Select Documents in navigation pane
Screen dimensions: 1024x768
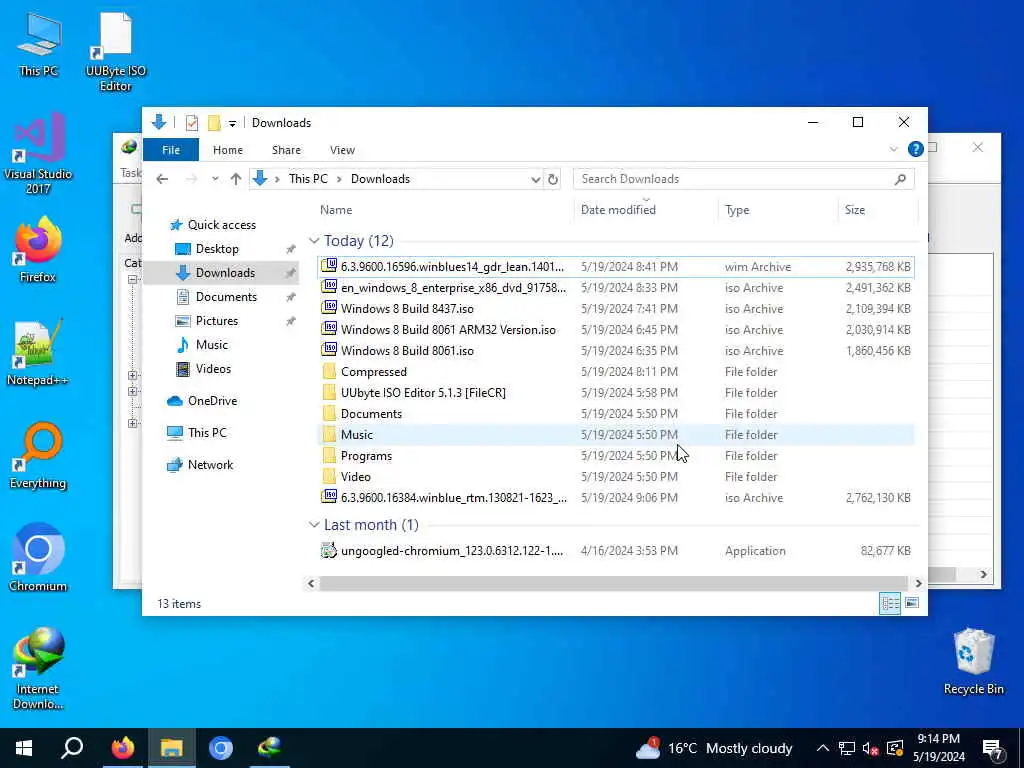227,297
